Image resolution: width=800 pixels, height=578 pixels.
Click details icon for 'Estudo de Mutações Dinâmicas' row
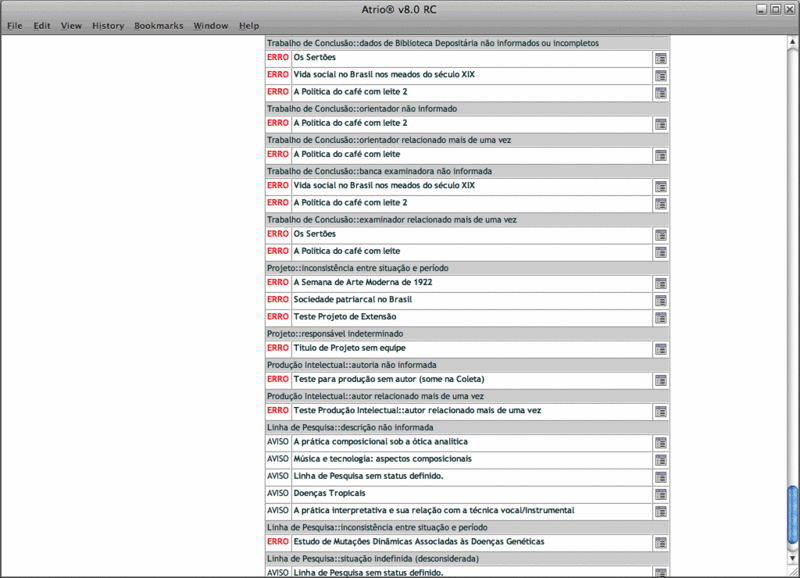[660, 542]
